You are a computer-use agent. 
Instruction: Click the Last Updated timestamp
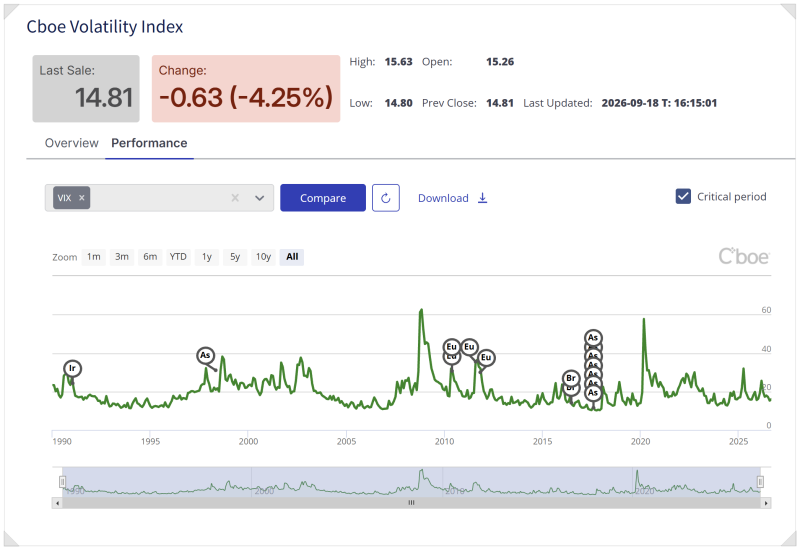[659, 103]
